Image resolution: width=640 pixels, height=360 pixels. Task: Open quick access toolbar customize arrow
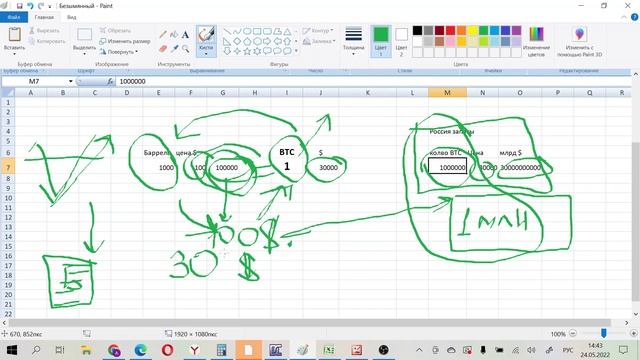tap(50, 7)
